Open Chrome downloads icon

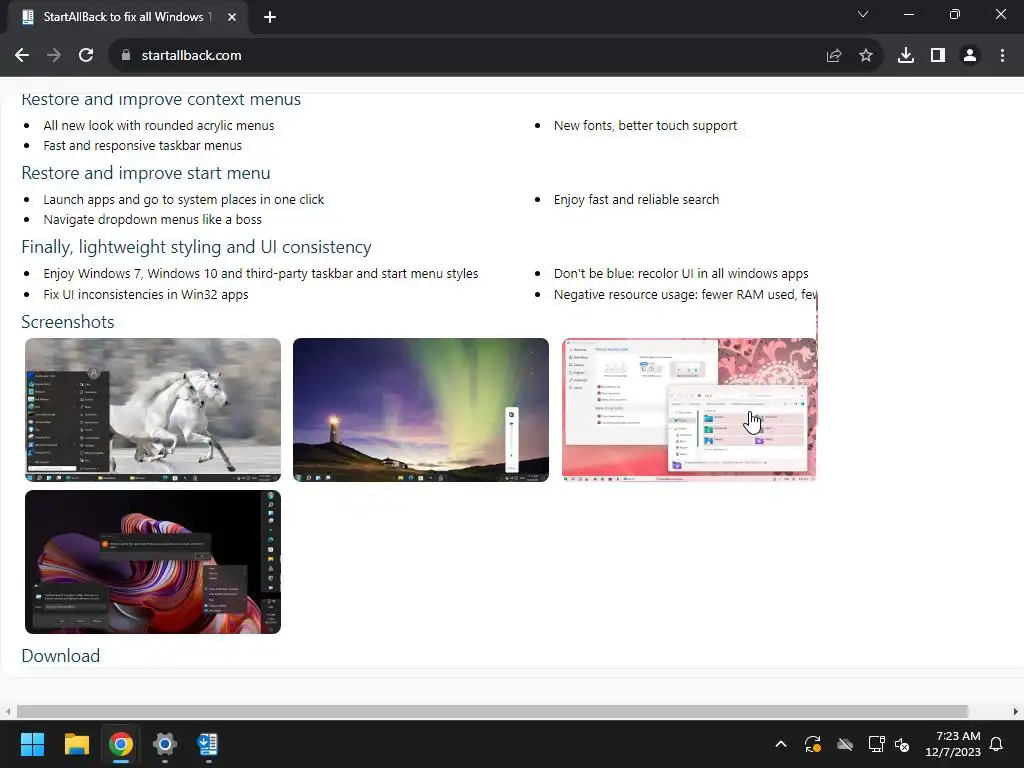coord(906,56)
